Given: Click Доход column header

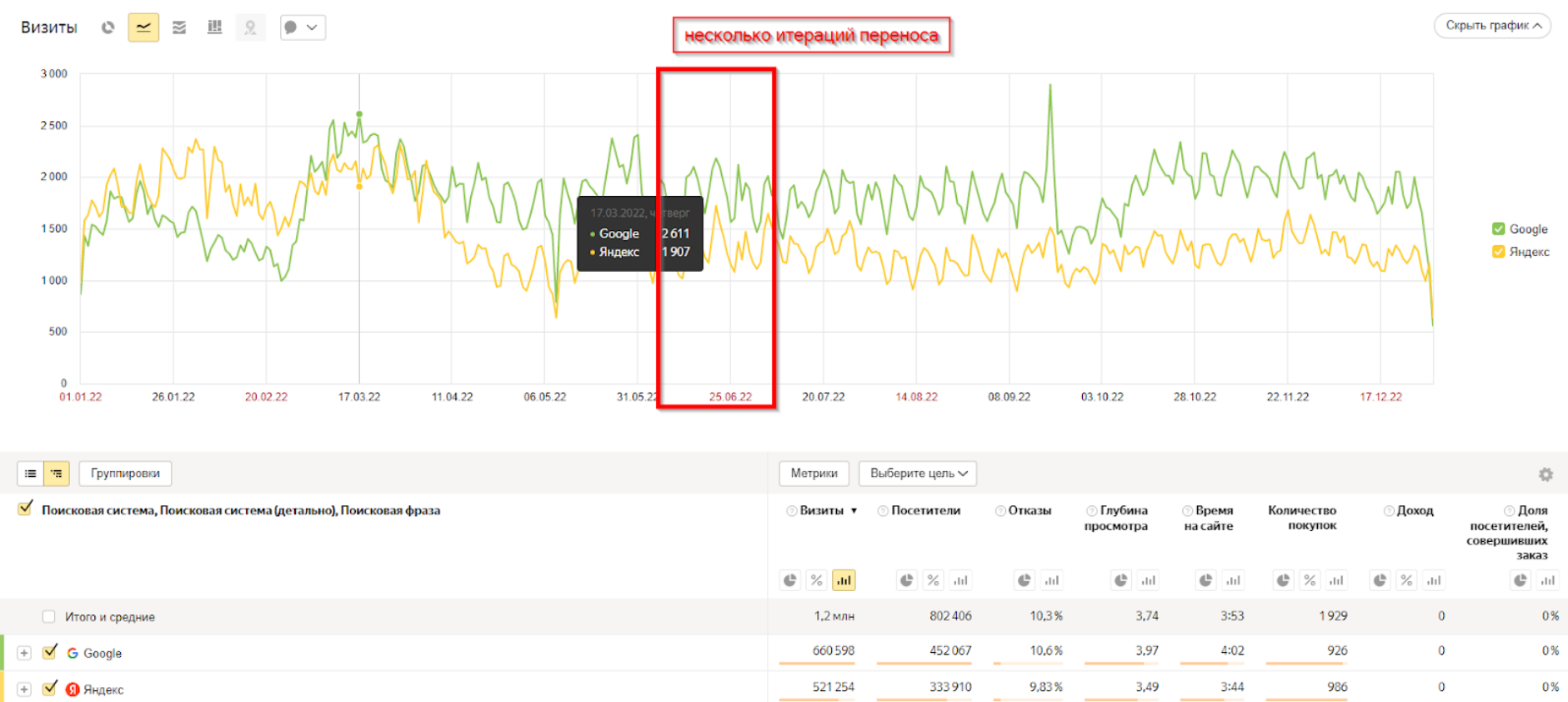Looking at the screenshot, I should (1415, 510).
